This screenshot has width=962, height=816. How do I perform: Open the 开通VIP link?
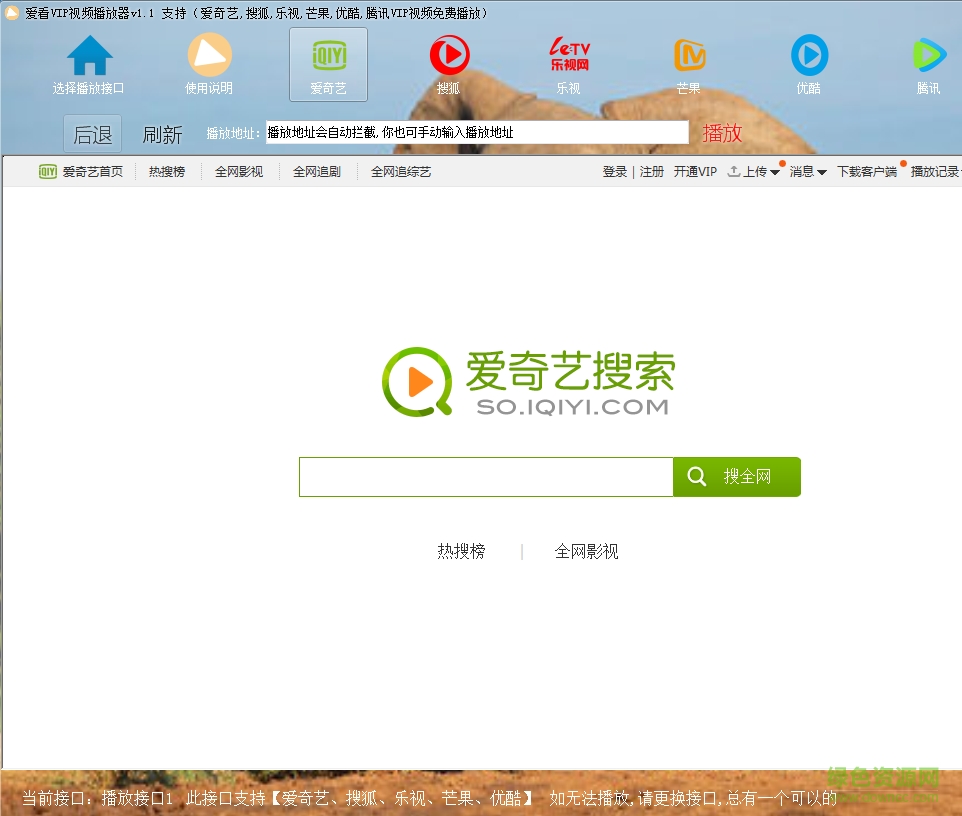coord(696,171)
